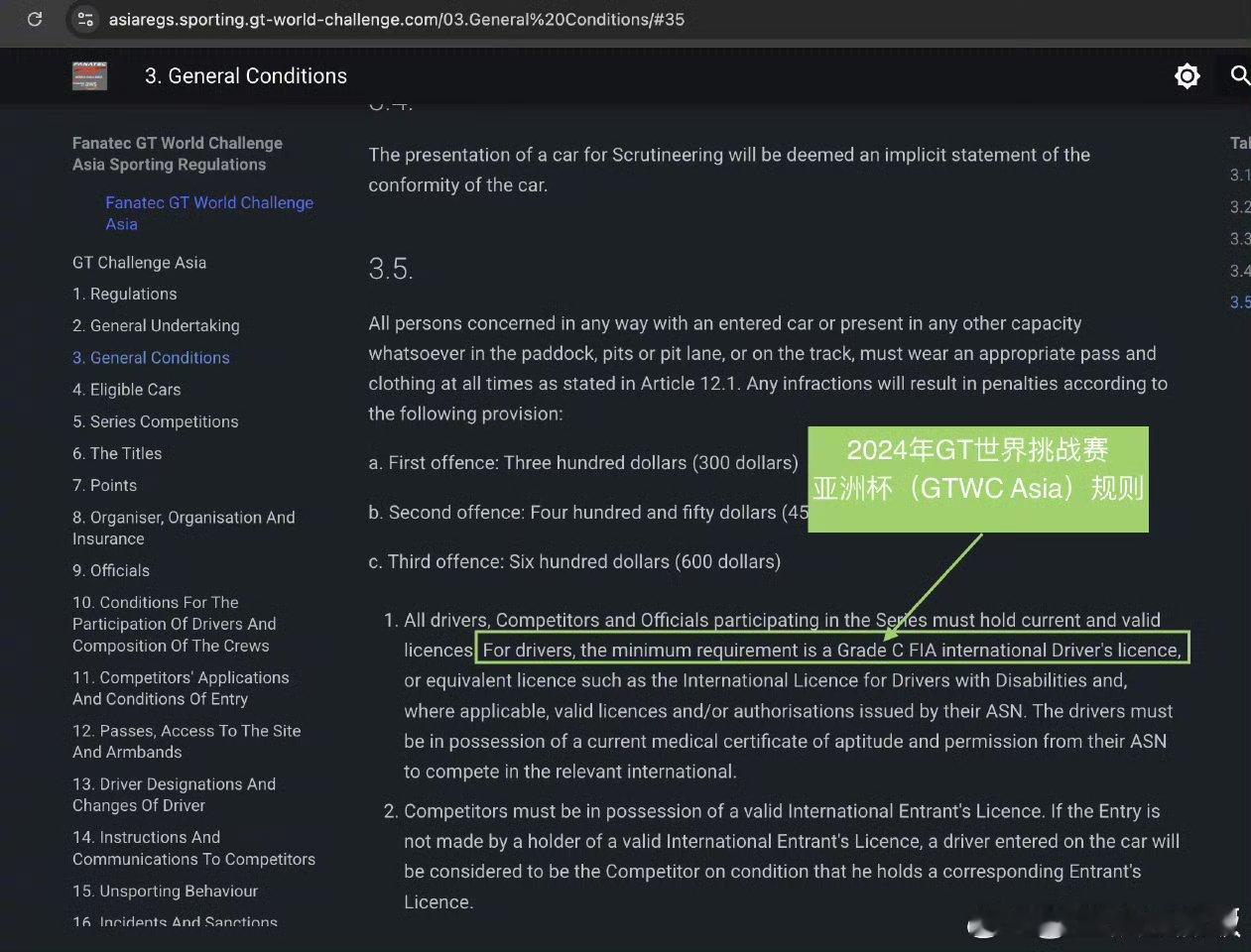Open the search via magnifier icon
The width and height of the screenshot is (1251, 952).
pyautogui.click(x=1239, y=75)
